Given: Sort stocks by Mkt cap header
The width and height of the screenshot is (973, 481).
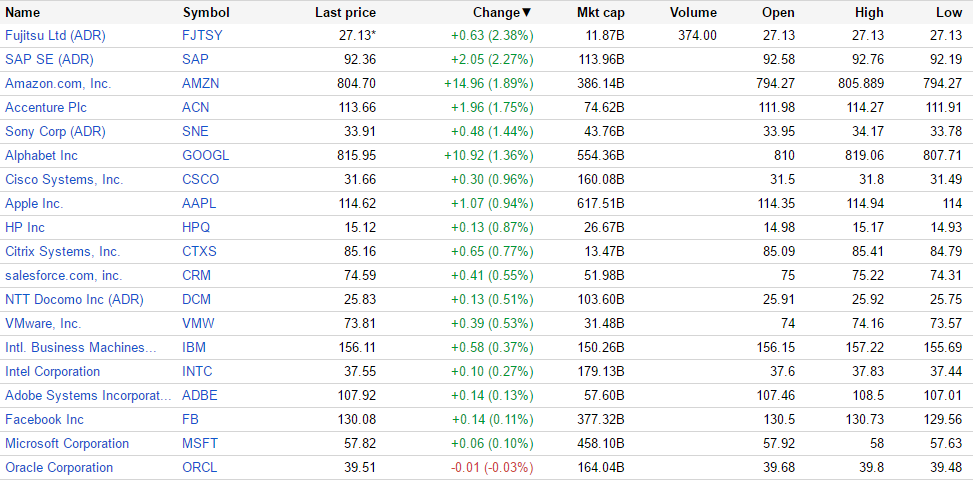Looking at the screenshot, I should 601,13.
